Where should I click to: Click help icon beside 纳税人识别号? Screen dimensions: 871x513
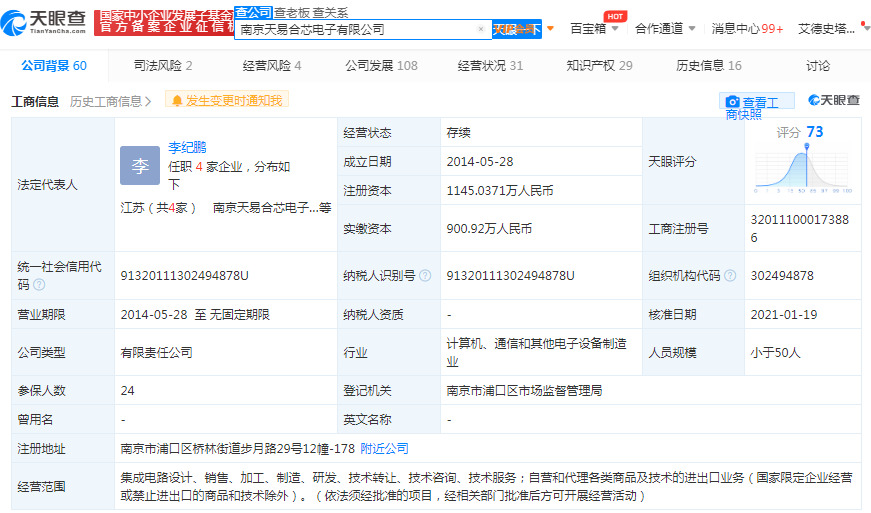point(425,275)
